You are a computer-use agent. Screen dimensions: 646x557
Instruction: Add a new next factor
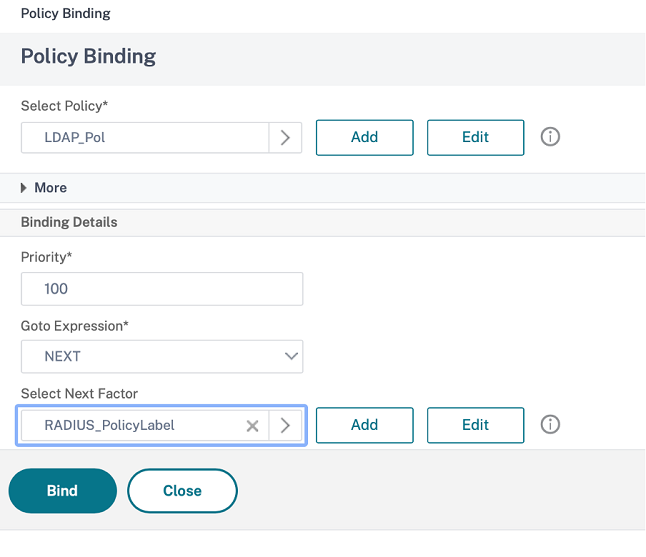[364, 425]
